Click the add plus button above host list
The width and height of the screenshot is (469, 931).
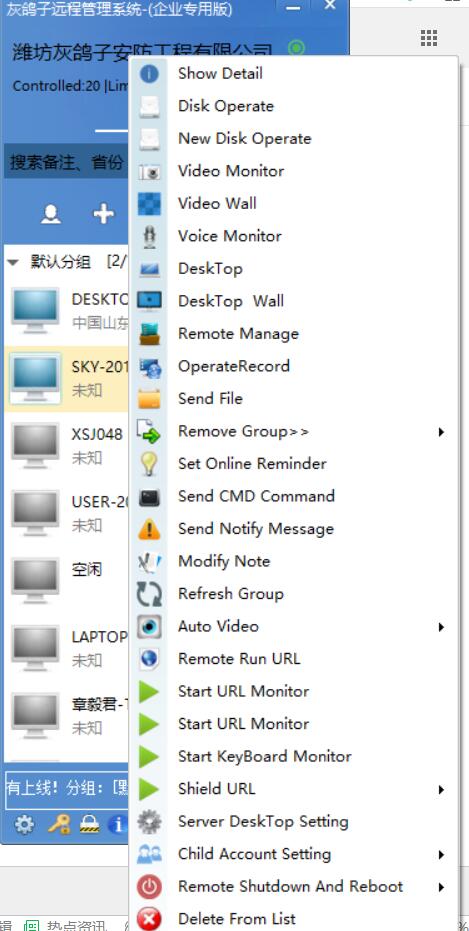click(x=104, y=213)
